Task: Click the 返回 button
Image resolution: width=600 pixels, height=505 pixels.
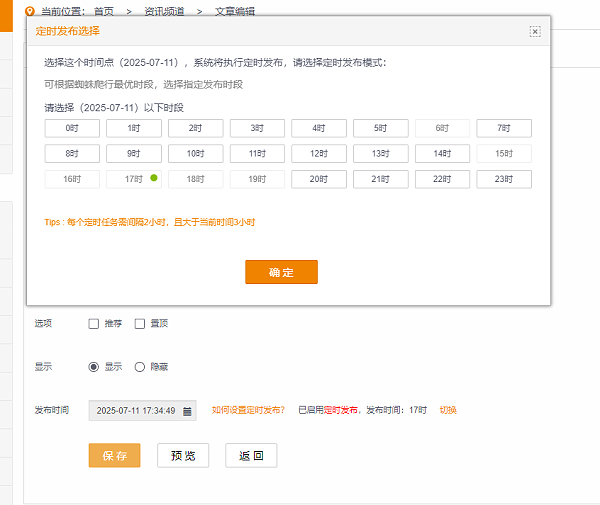Action: (251, 455)
